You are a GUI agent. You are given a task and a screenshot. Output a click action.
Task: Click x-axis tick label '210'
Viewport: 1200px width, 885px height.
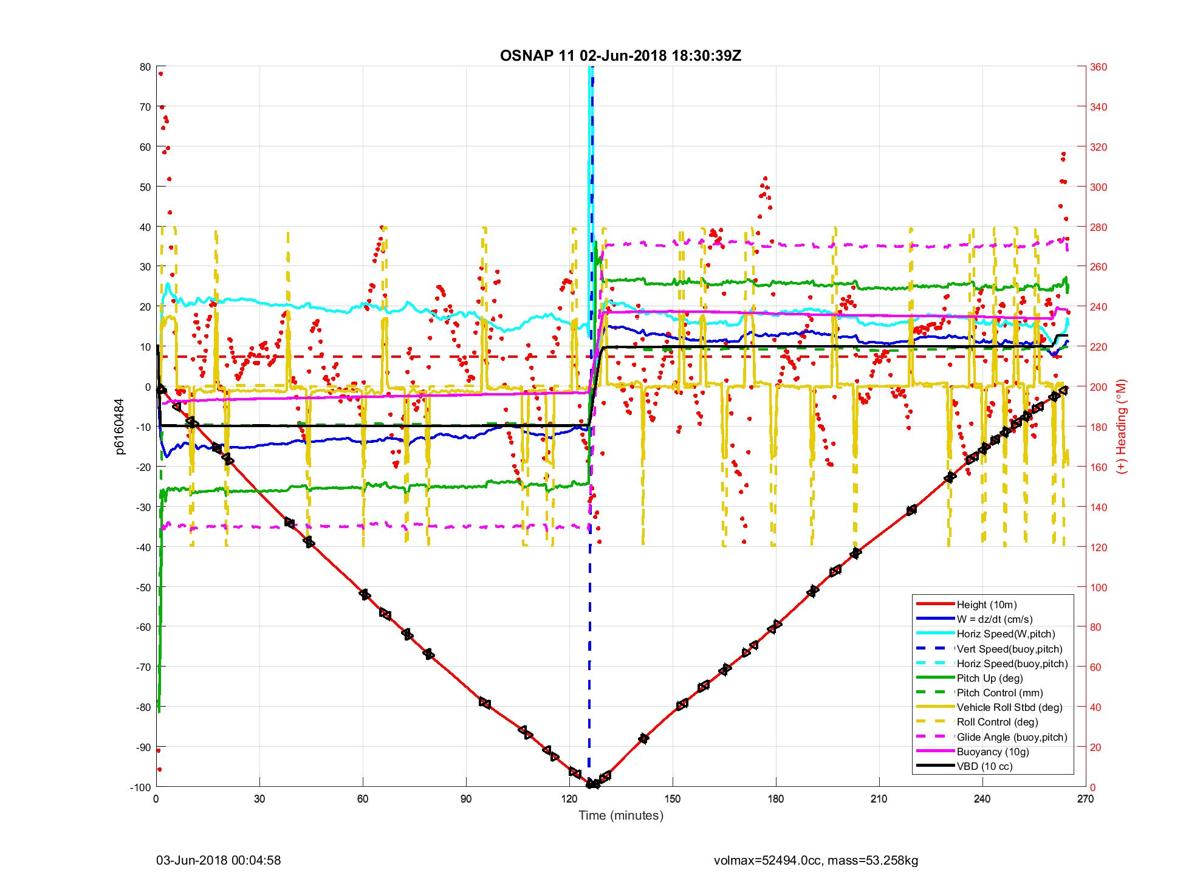(x=879, y=798)
